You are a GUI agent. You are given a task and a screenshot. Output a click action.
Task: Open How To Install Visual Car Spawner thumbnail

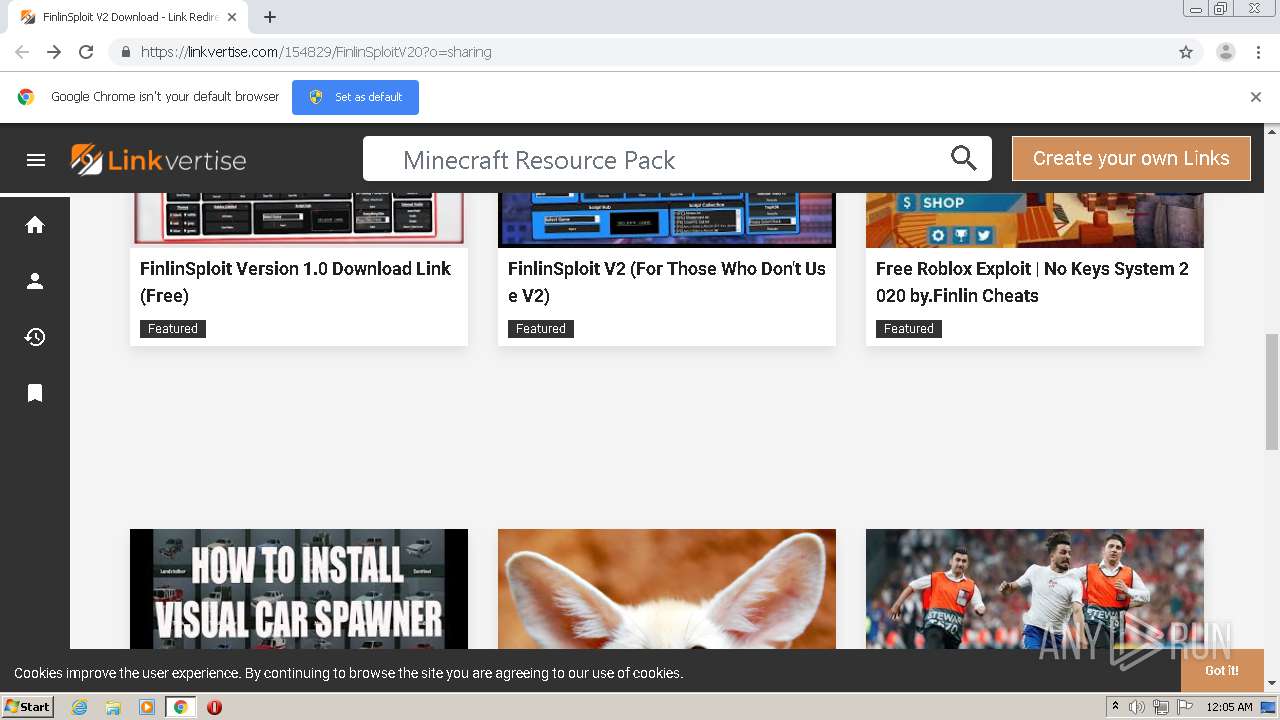[299, 590]
